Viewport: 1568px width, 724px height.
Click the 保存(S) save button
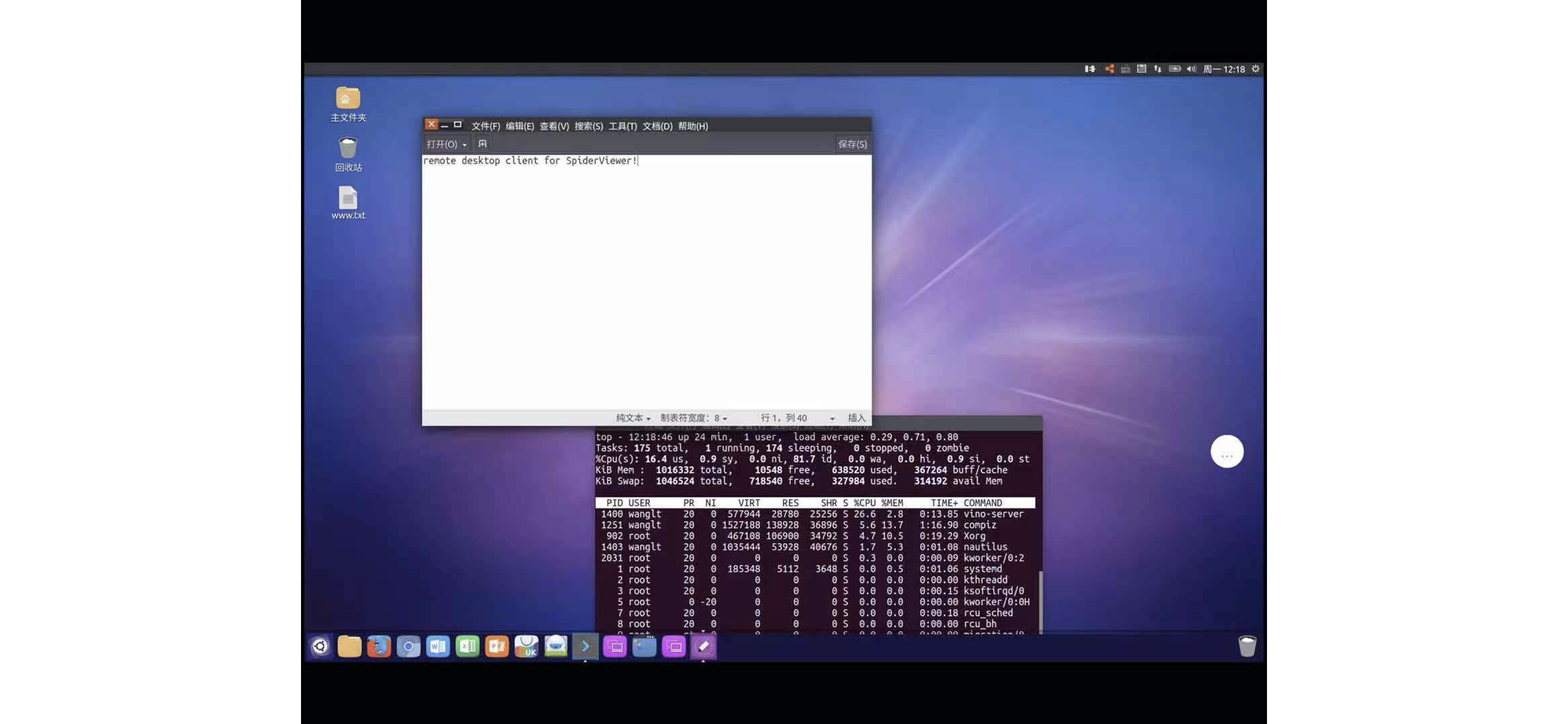pyautogui.click(x=852, y=144)
